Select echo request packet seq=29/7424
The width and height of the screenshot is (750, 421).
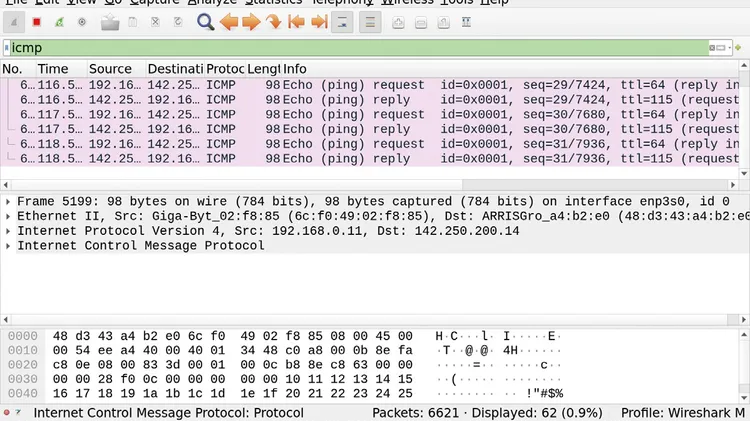[370, 85]
